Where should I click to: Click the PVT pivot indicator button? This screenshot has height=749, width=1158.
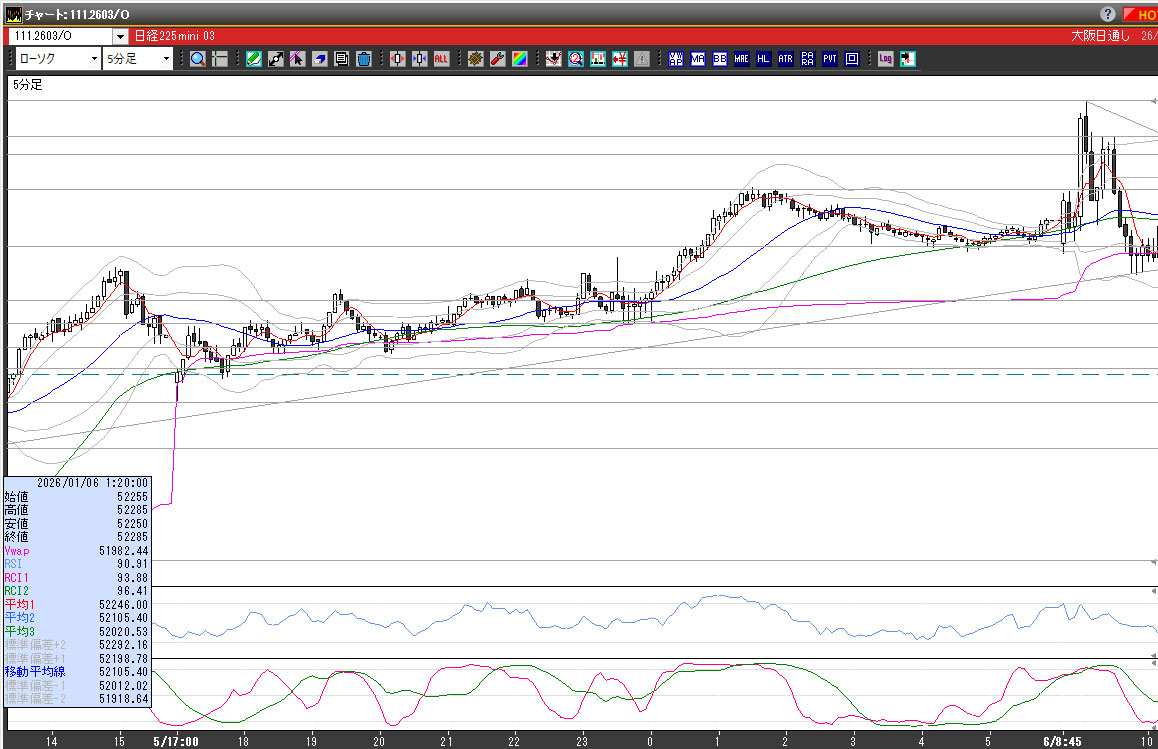click(830, 59)
